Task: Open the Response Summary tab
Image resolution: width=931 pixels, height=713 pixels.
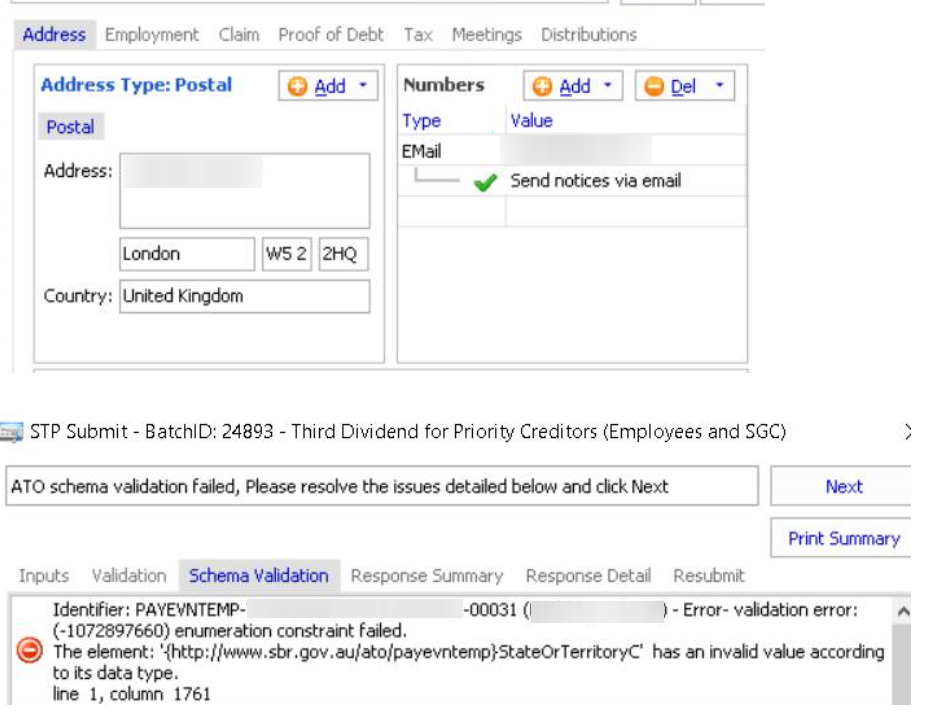Action: (427, 575)
